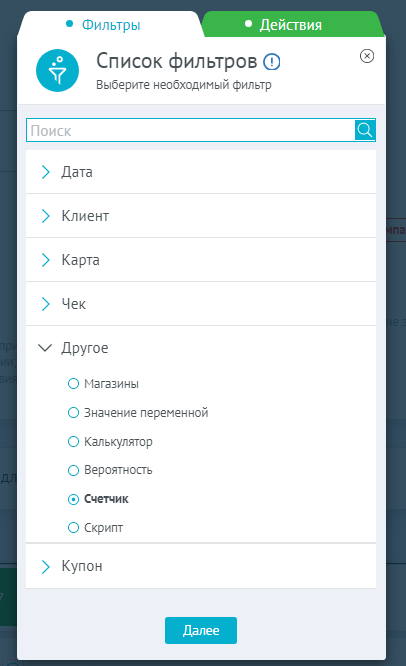
Task: Select the Магазины radio option
Action: pos(73,384)
